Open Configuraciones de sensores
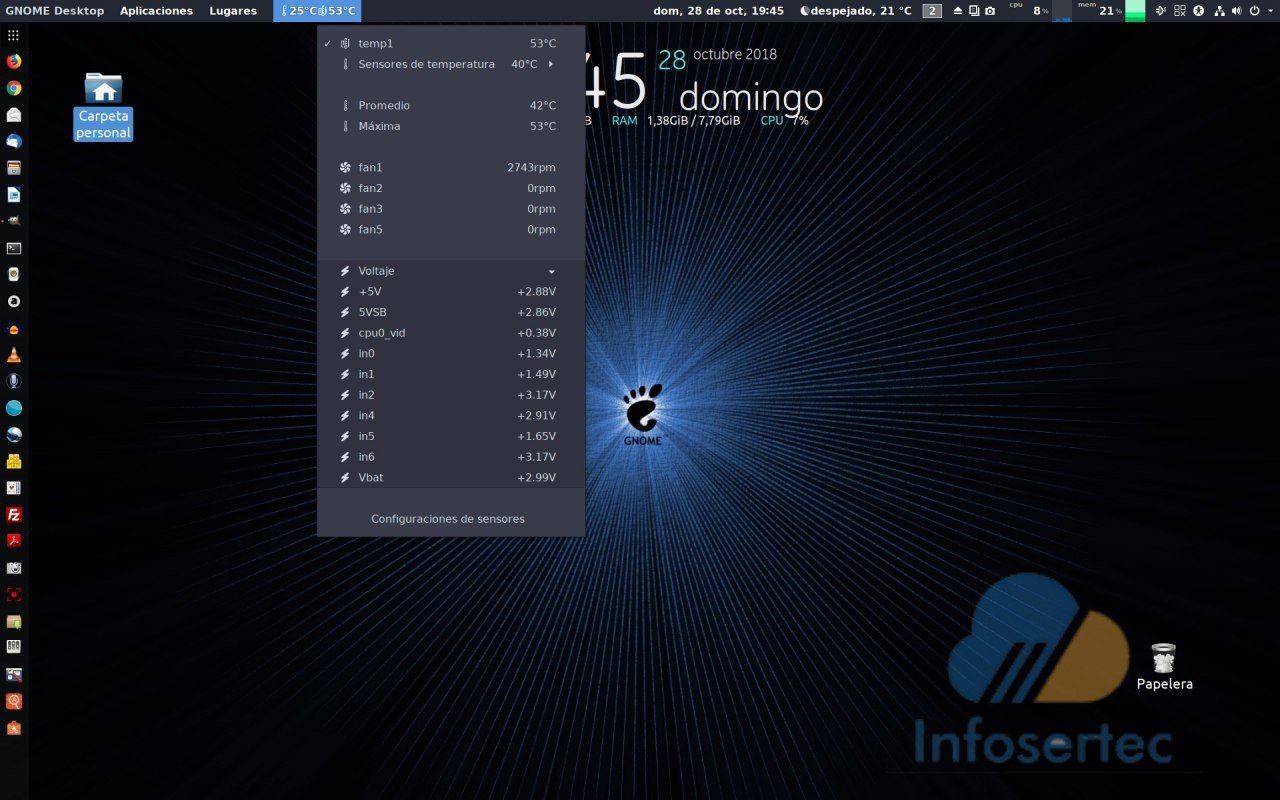 tap(448, 519)
